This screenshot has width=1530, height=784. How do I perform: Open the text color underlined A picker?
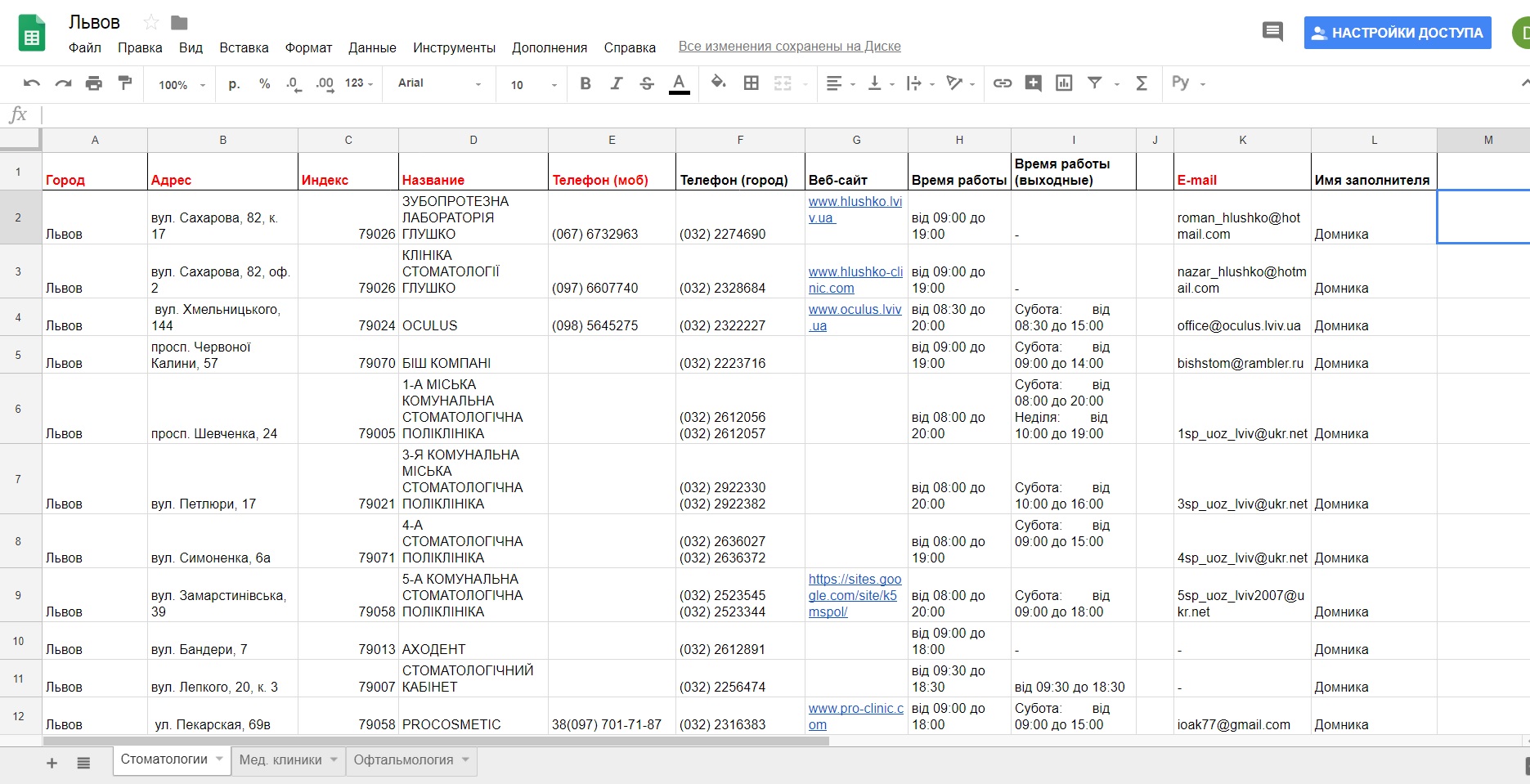click(x=679, y=83)
